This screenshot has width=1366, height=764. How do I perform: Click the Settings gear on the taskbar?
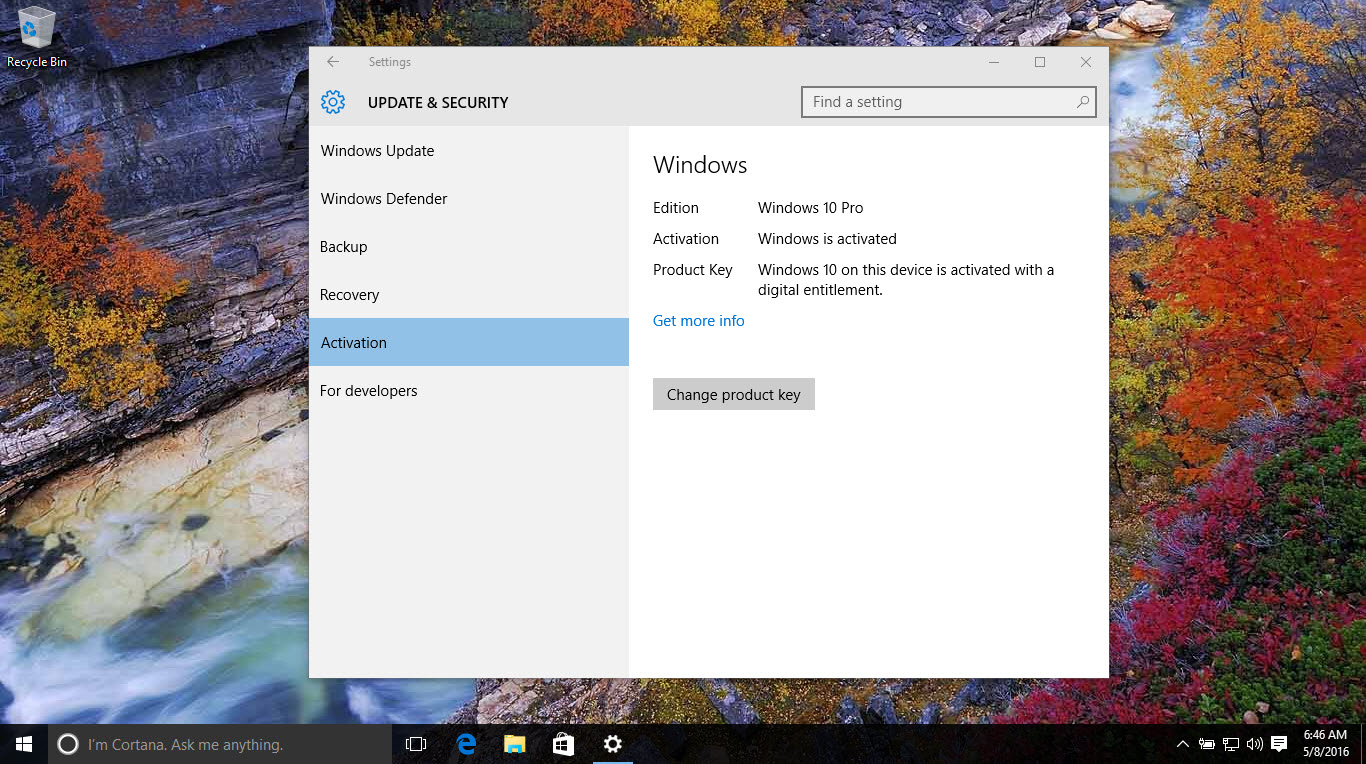click(613, 744)
